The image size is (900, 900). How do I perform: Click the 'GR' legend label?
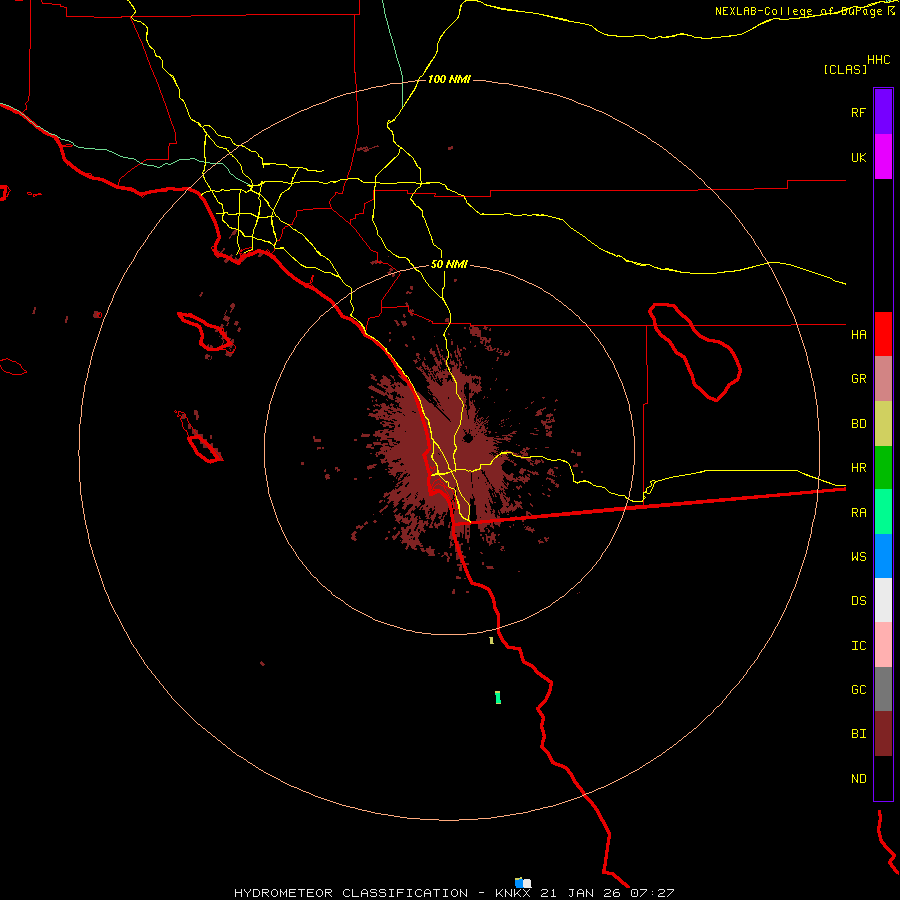tap(858, 379)
